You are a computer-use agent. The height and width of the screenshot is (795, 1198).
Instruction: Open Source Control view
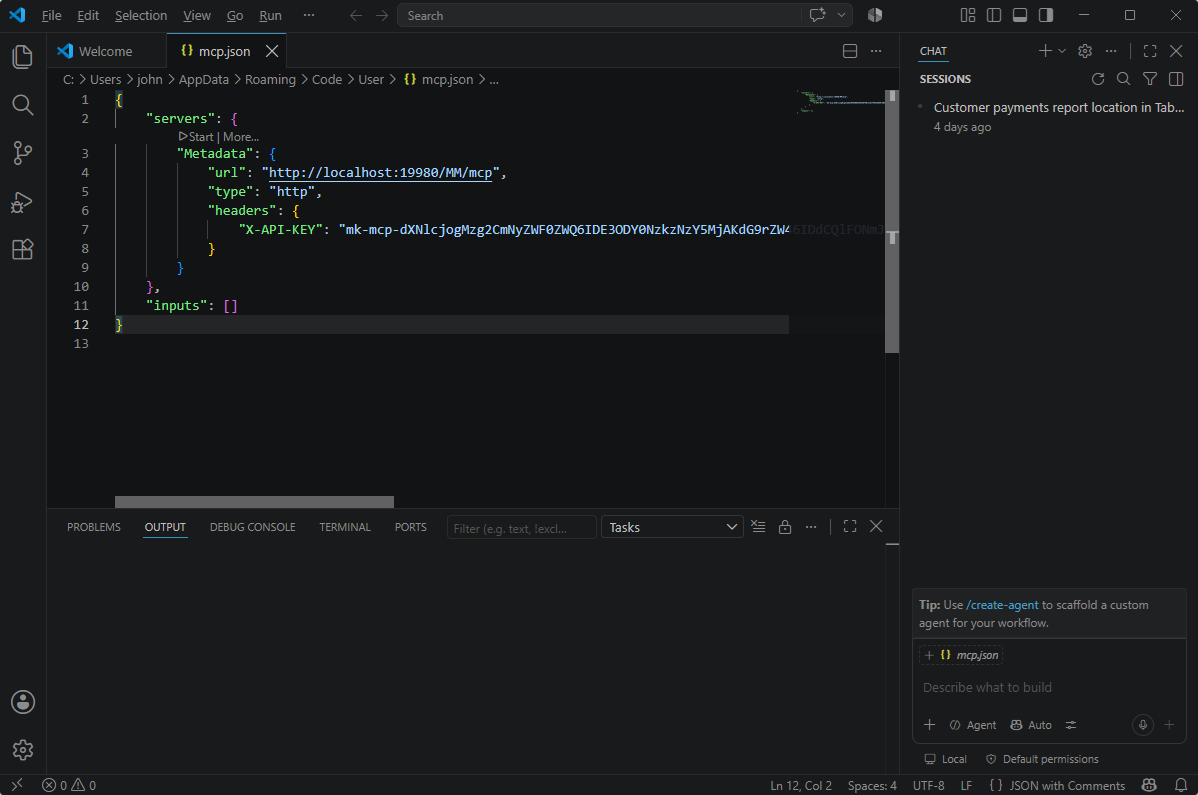pyautogui.click(x=23, y=153)
